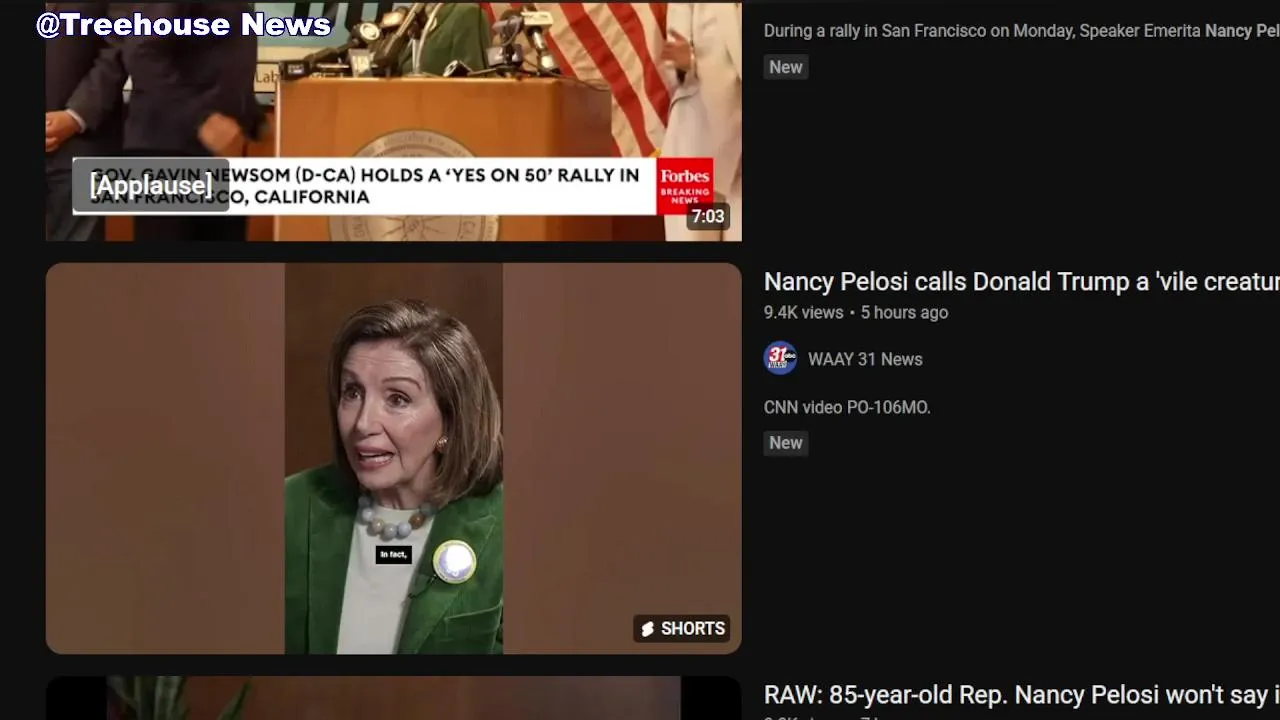
Task: Open the WAAY 31 News channel name link
Action: point(865,359)
